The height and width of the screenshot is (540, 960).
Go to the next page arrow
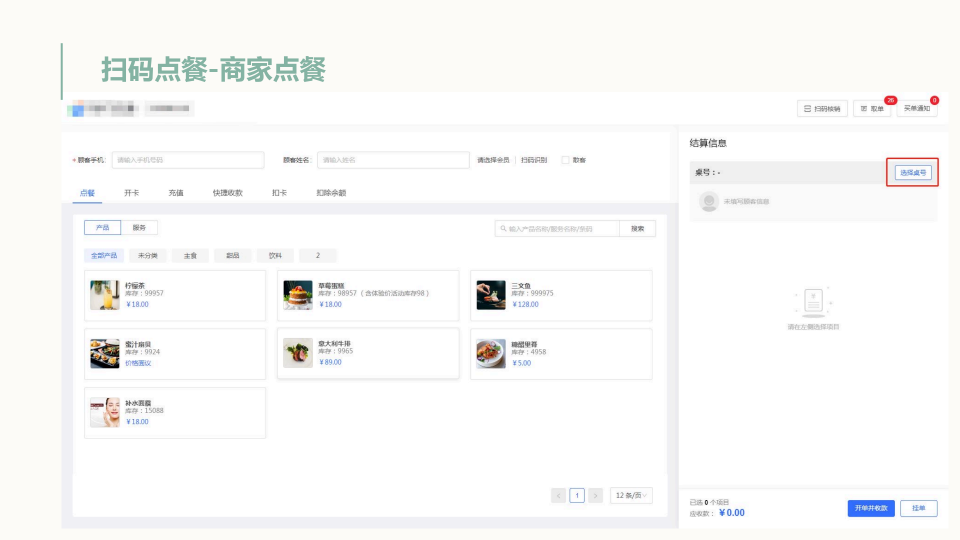595,495
